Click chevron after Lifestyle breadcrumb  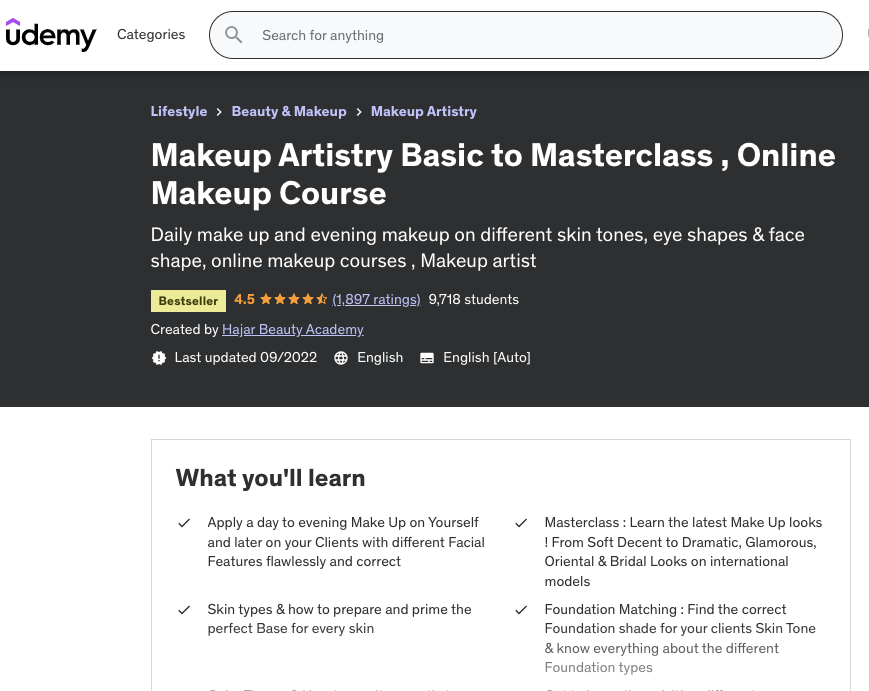[x=219, y=112]
